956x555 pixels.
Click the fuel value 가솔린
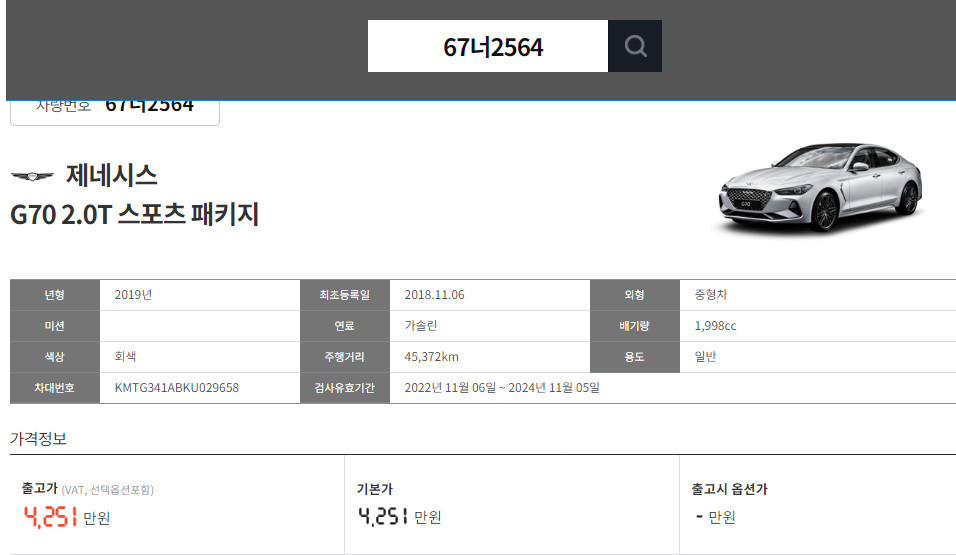(421, 326)
